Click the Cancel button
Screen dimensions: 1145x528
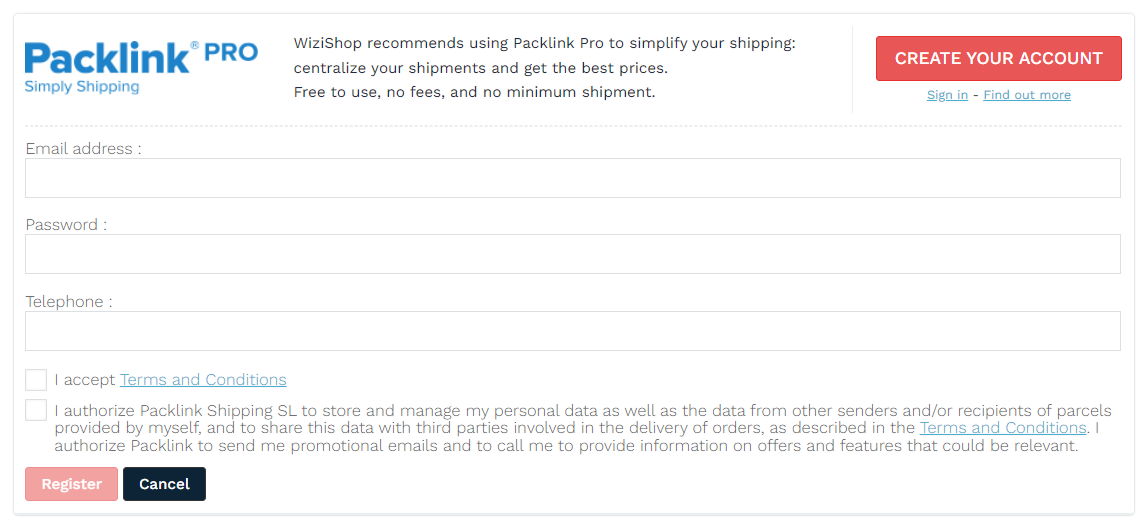[164, 484]
